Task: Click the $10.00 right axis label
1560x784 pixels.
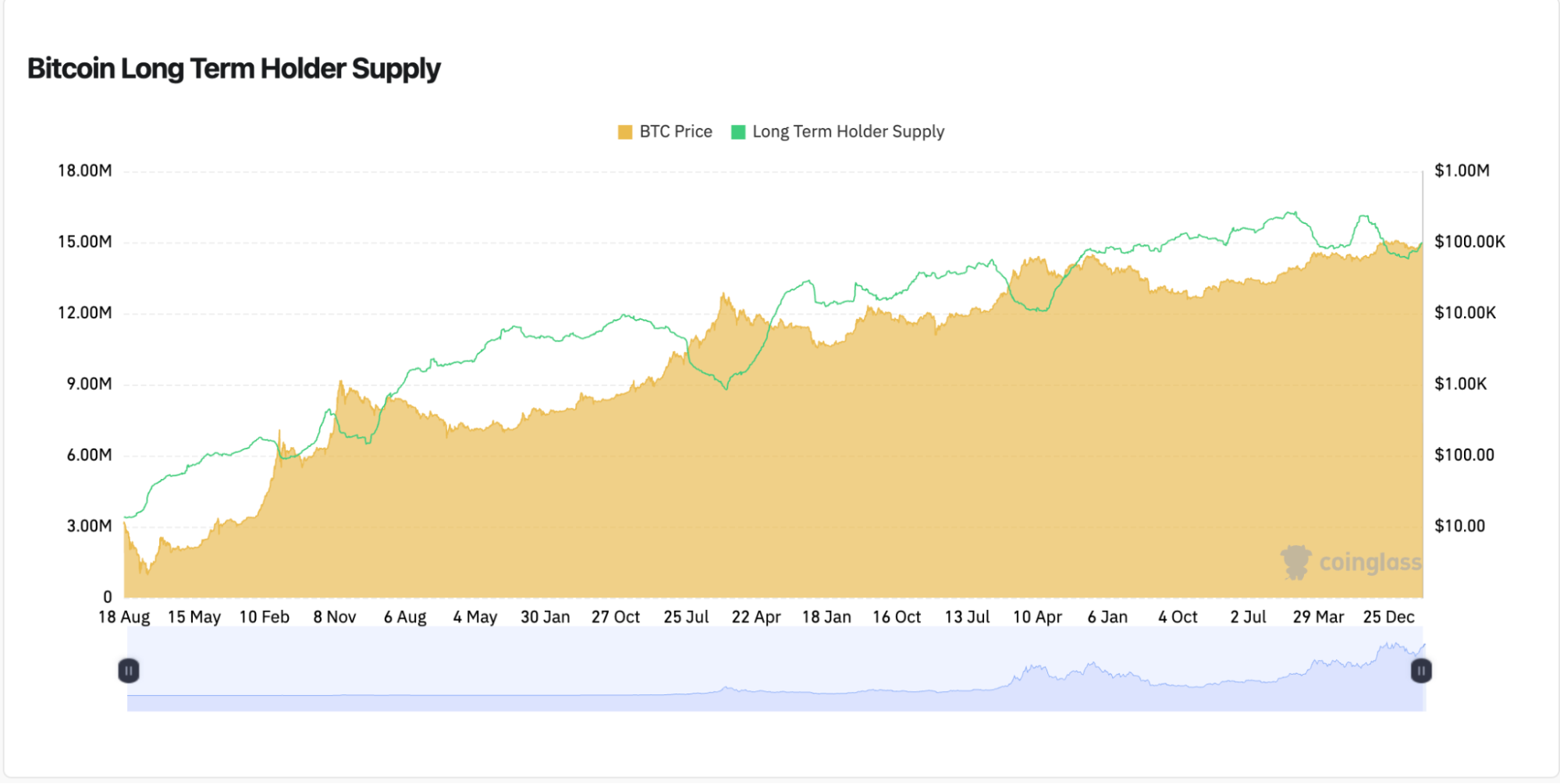Action: click(x=1460, y=526)
